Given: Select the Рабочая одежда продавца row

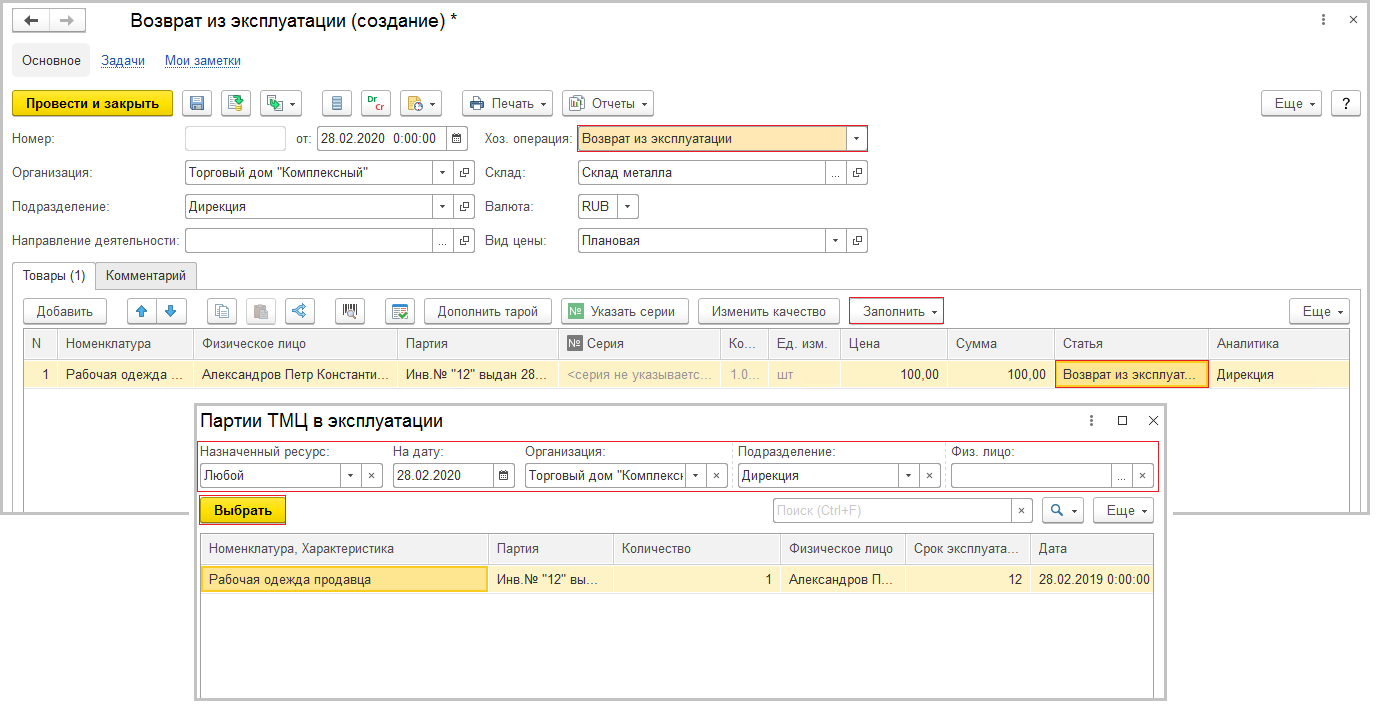Looking at the screenshot, I should [344, 579].
